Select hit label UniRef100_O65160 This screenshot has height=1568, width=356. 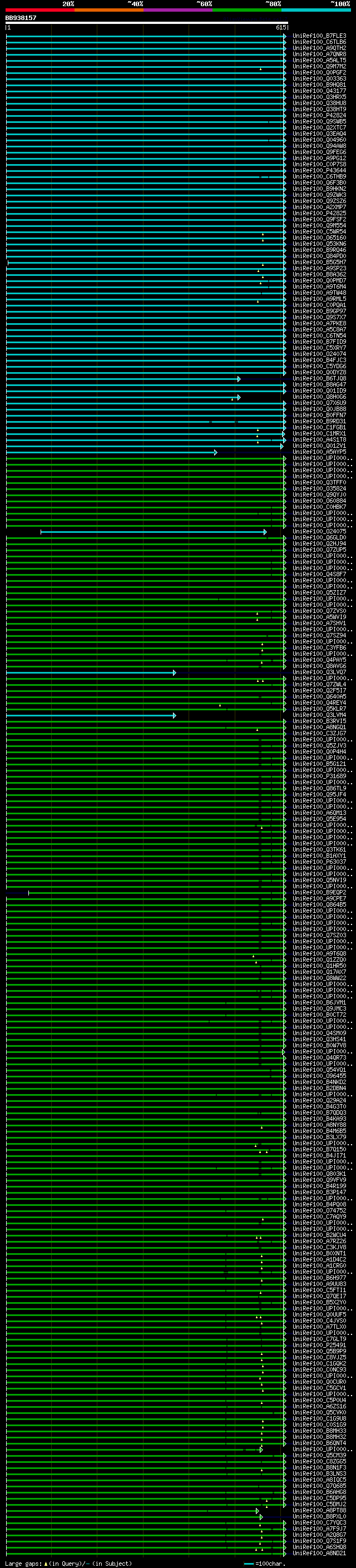point(319,238)
